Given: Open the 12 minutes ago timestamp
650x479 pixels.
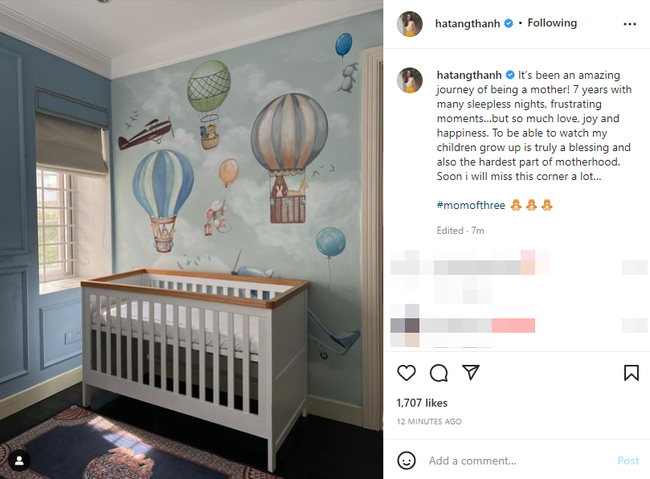Looking at the screenshot, I should 429,421.
